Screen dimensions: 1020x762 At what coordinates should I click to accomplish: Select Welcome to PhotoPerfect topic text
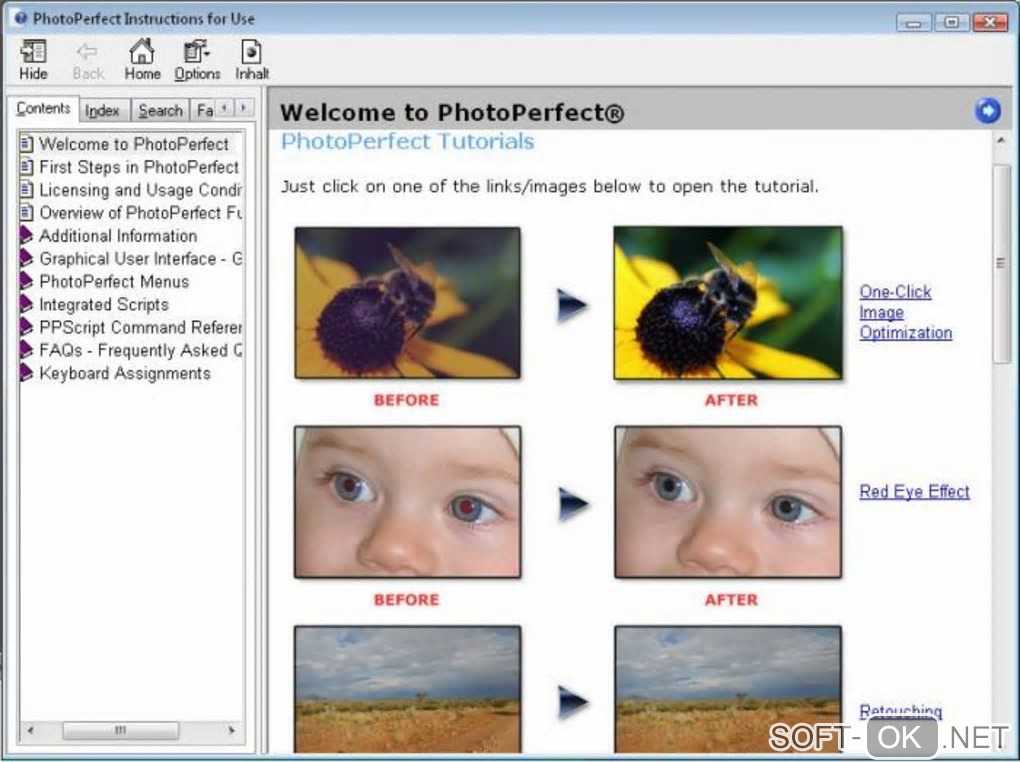click(133, 144)
